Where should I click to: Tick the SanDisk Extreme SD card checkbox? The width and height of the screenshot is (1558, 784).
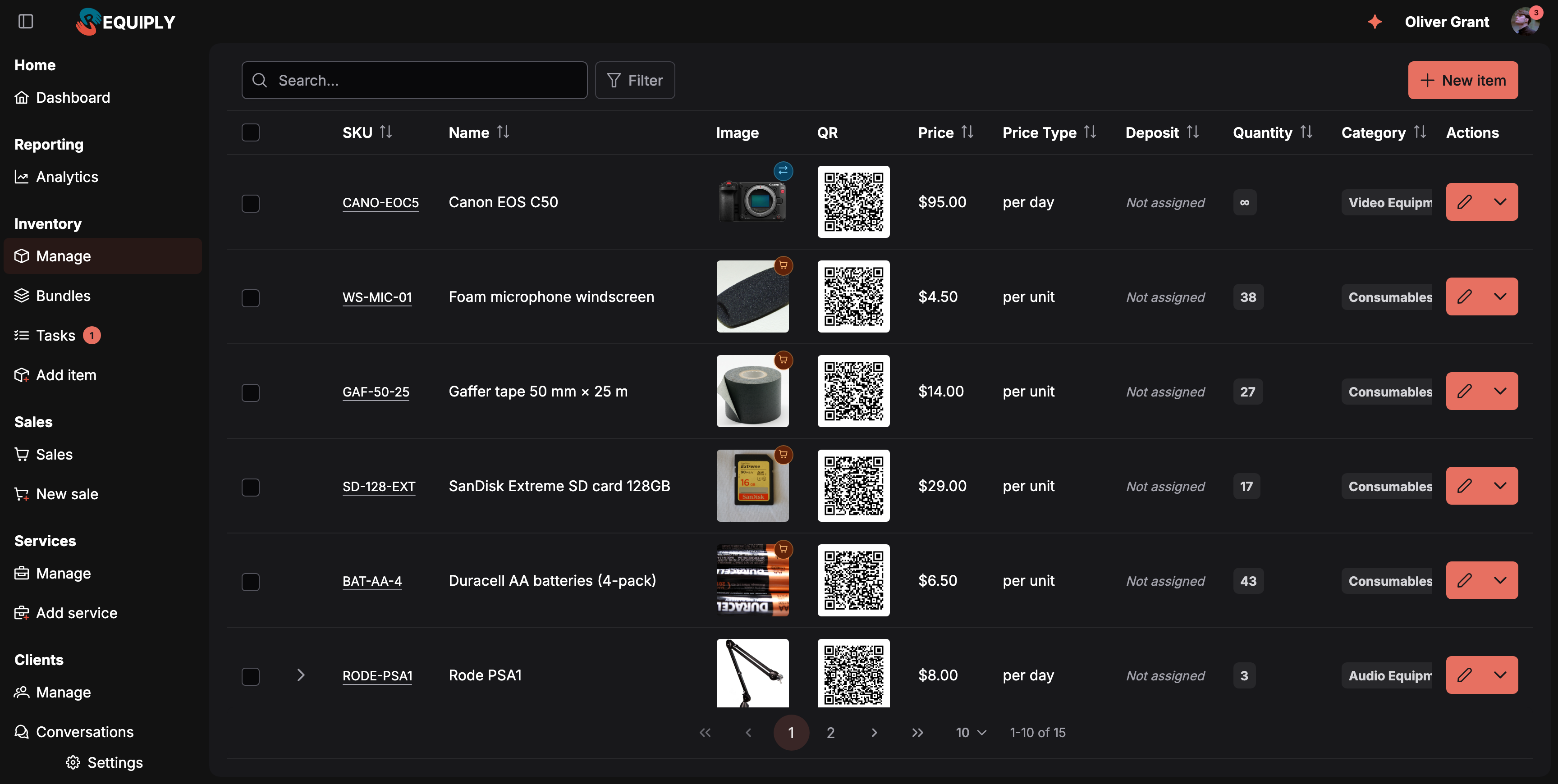click(x=250, y=487)
